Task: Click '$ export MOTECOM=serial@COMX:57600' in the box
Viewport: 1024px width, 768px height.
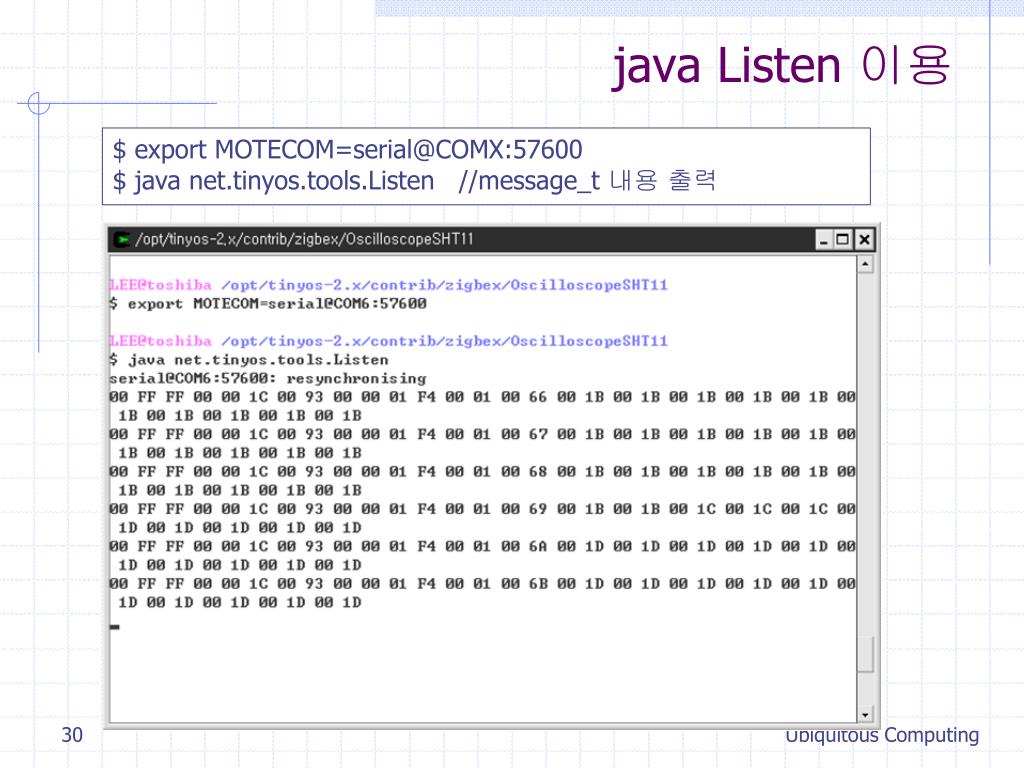Action: 347,150
